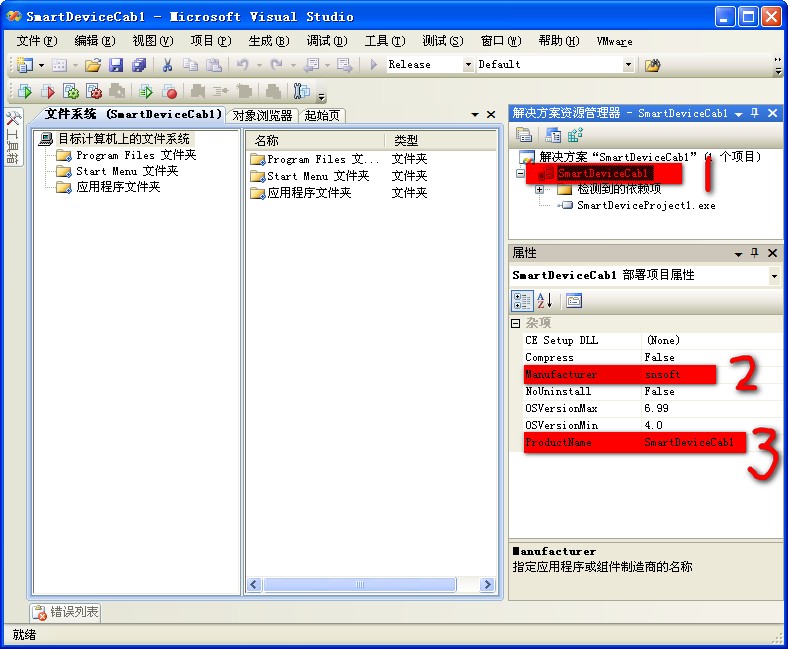The image size is (788, 649).
Task: Pin the Solution Explorer panel
Action: 754,113
